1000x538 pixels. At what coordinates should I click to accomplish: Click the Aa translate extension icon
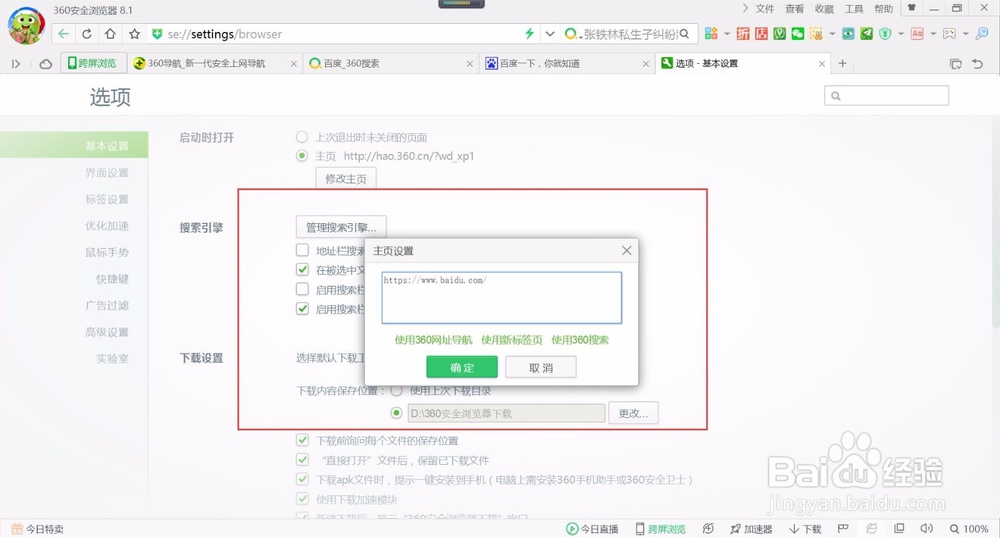[x=917, y=34]
